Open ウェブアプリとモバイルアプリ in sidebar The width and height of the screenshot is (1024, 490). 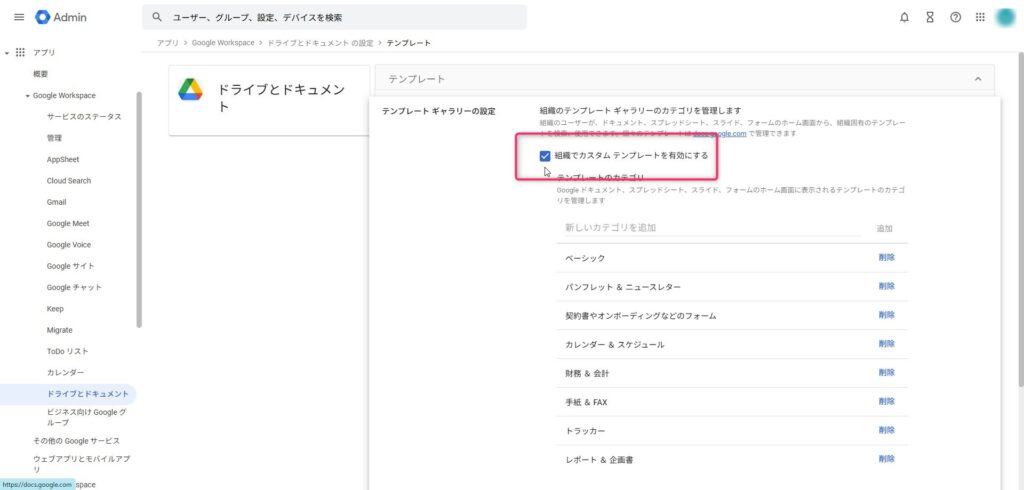(x=81, y=465)
